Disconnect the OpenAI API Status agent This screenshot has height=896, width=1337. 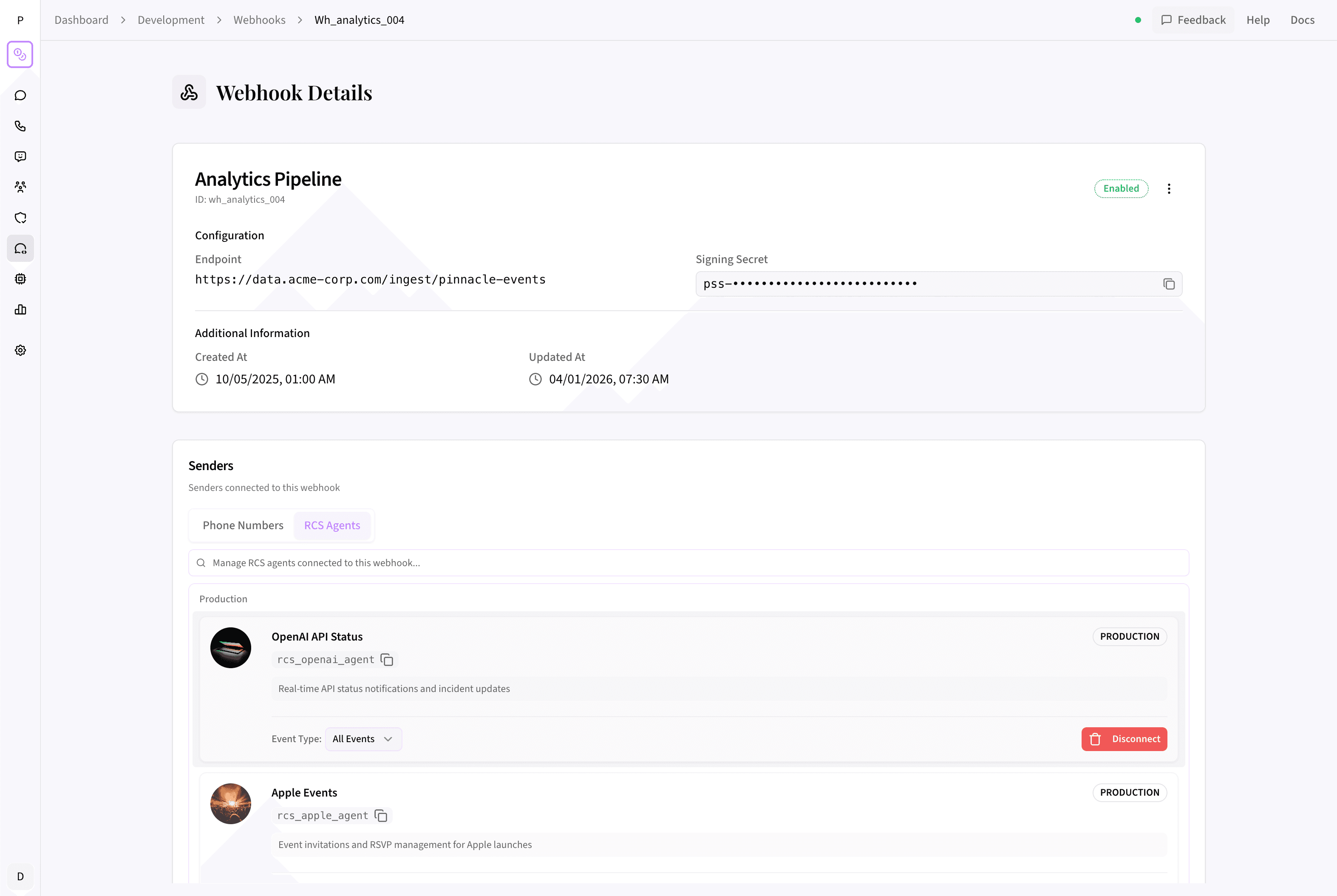(x=1124, y=738)
